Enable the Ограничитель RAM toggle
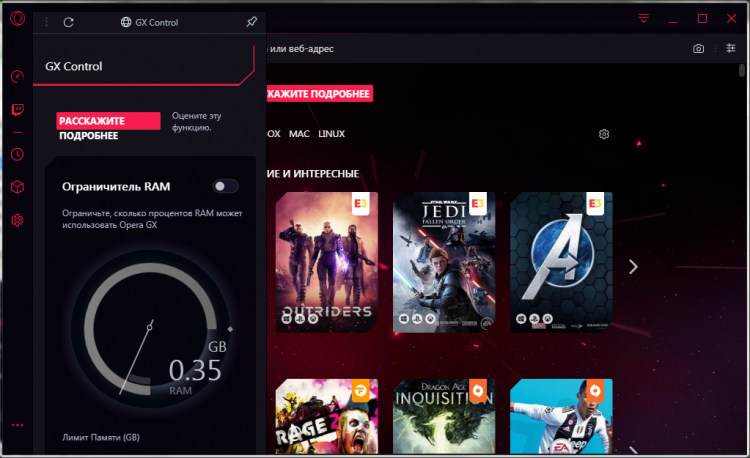The width and height of the screenshot is (750, 458). point(225,186)
